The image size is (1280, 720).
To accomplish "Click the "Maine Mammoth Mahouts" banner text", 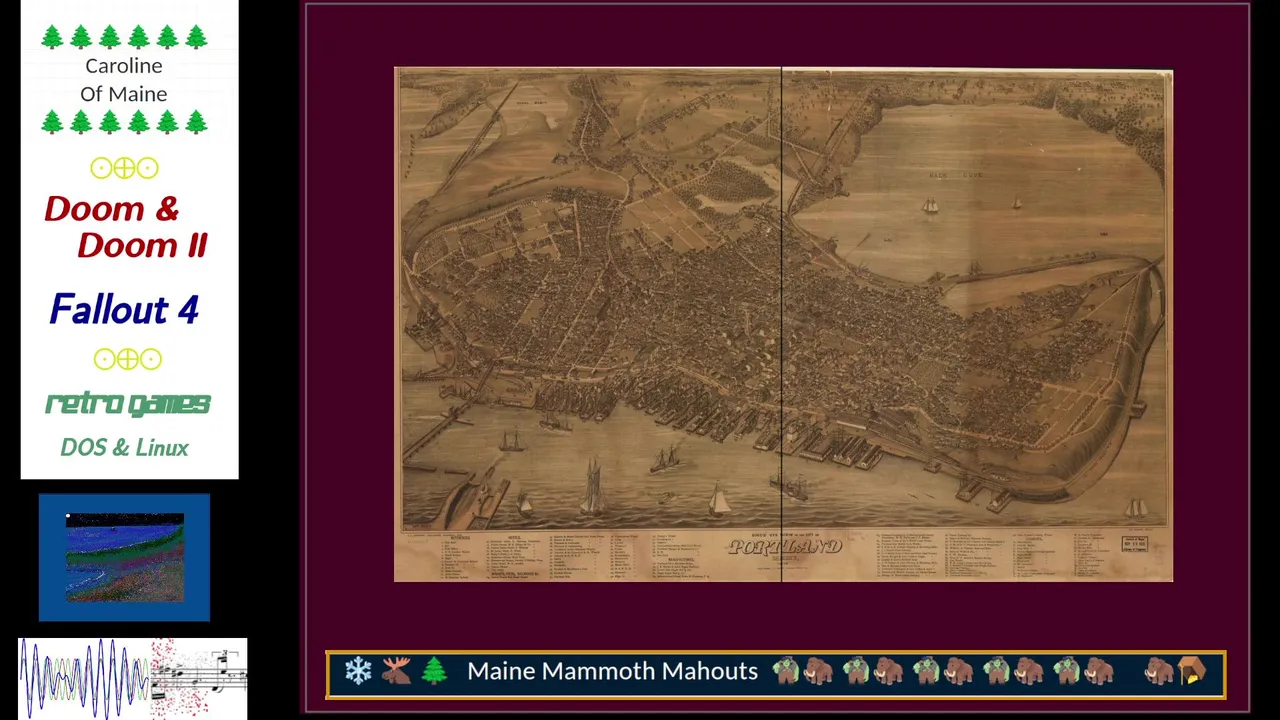I will [x=612, y=671].
